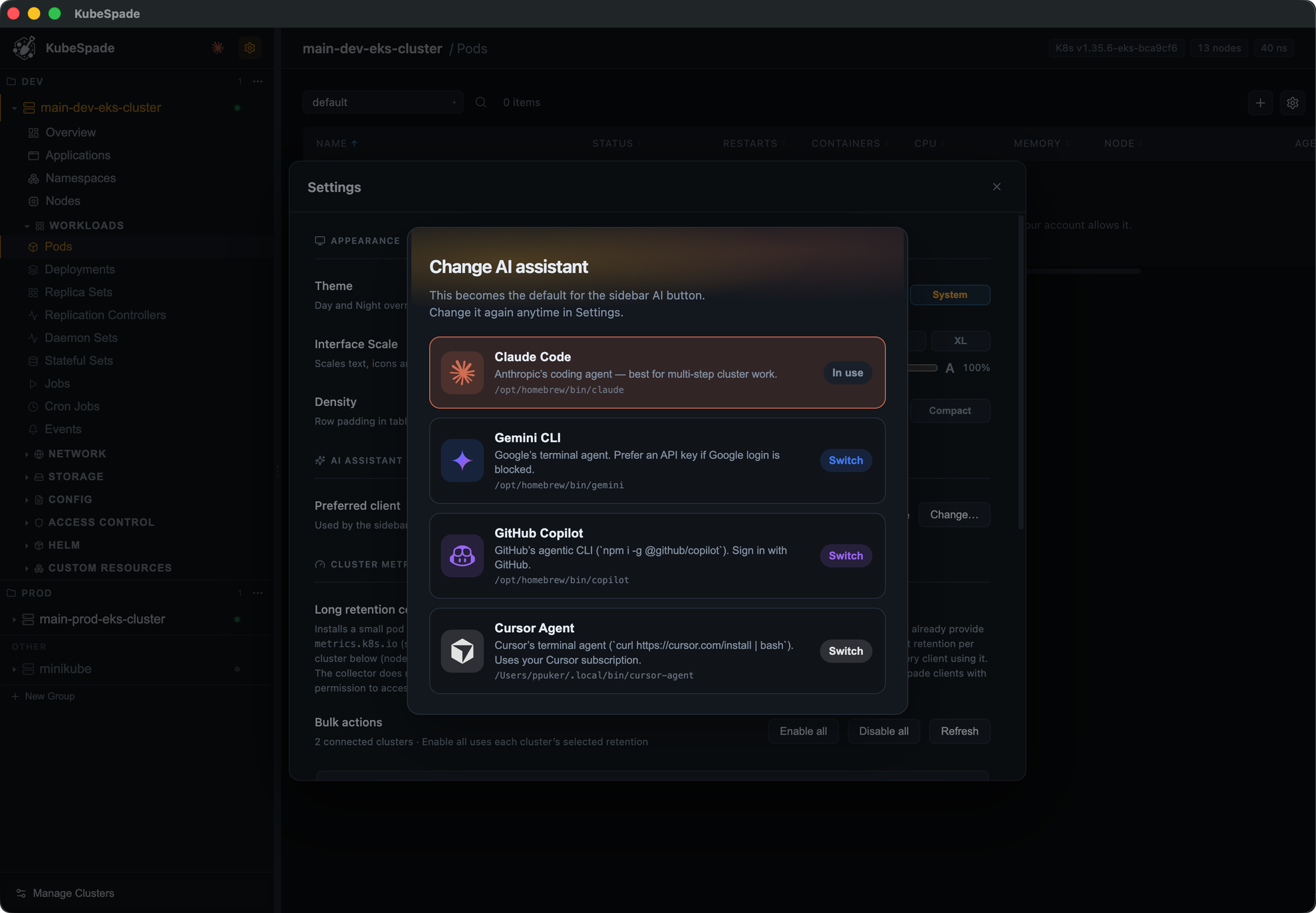The image size is (1316, 913).
Task: Click the 13 nodes badge
Action: [x=1219, y=48]
